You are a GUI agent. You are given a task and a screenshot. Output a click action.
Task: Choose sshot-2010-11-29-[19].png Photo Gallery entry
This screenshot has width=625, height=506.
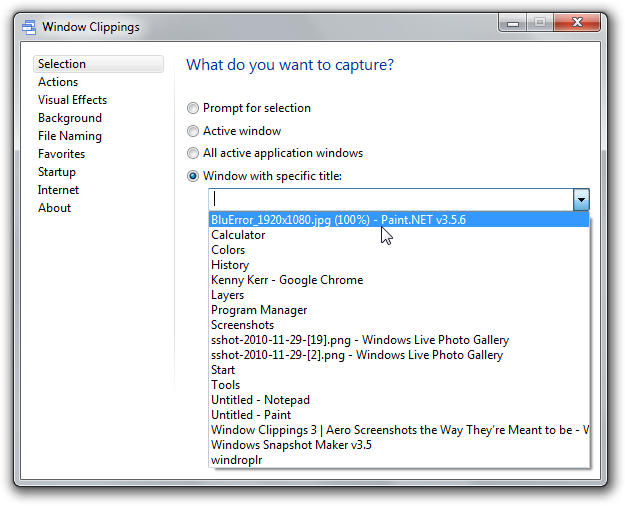[399, 340]
